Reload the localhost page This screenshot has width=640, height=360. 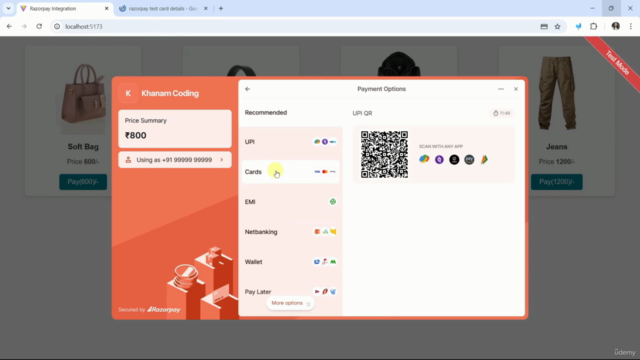[39, 27]
